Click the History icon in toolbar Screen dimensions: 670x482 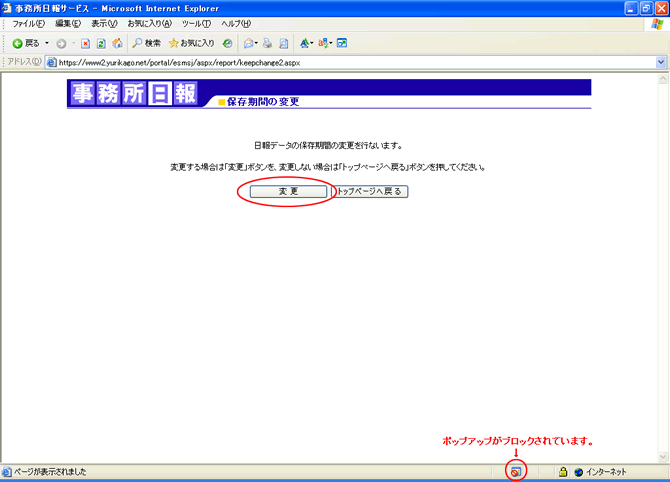tap(229, 43)
